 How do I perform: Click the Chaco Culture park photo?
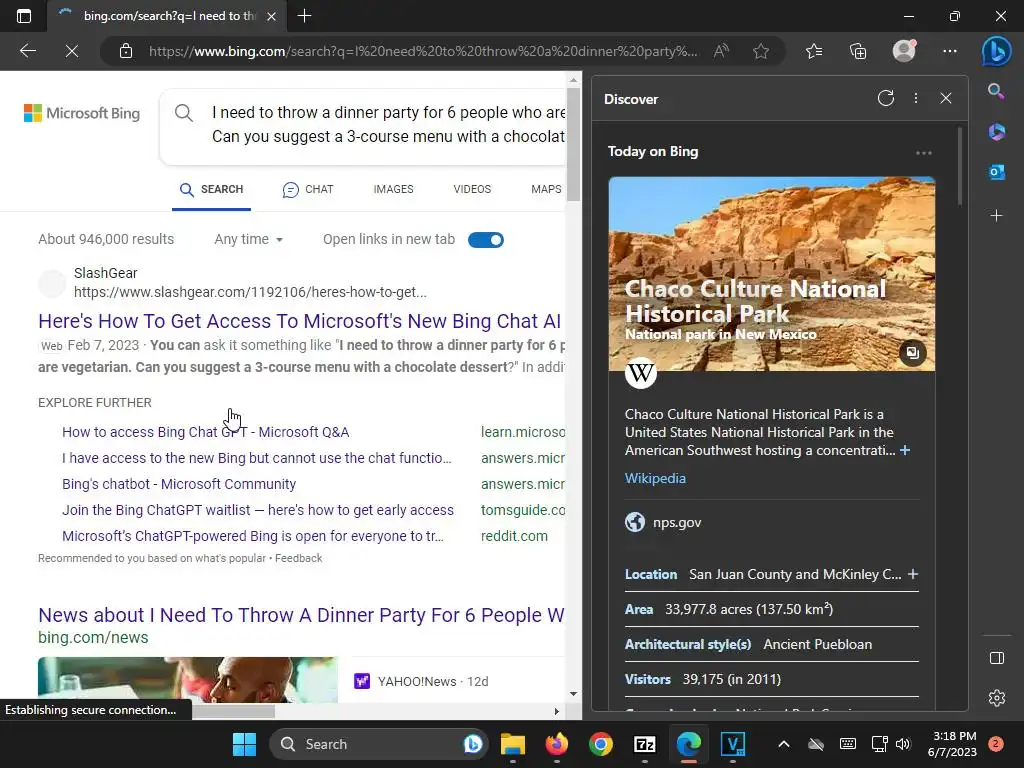[x=771, y=274]
